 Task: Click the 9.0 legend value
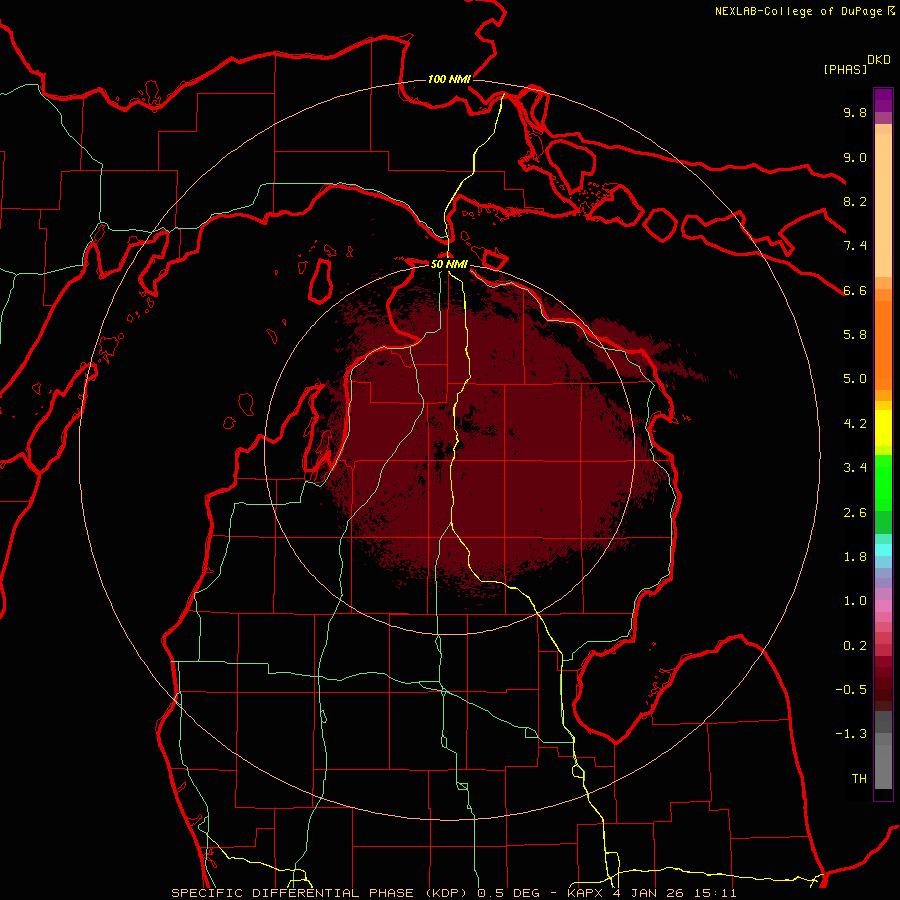(x=855, y=158)
